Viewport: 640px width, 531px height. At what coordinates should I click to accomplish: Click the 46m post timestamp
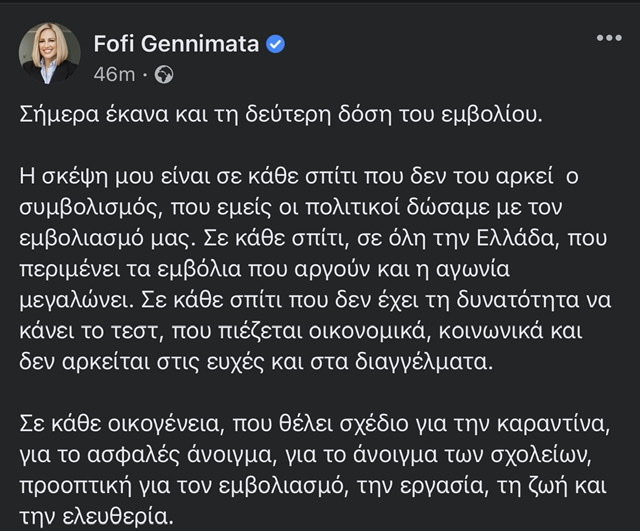point(108,74)
